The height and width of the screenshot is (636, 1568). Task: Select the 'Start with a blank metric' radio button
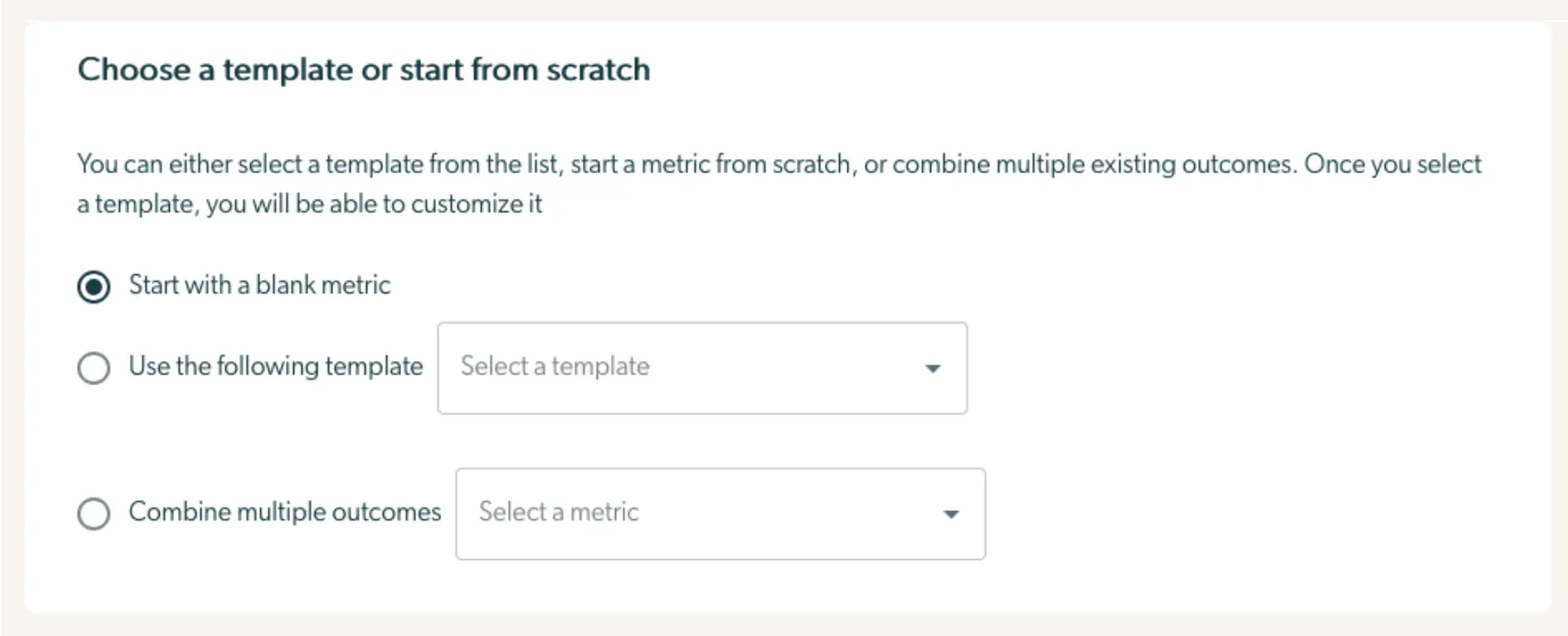tap(94, 286)
